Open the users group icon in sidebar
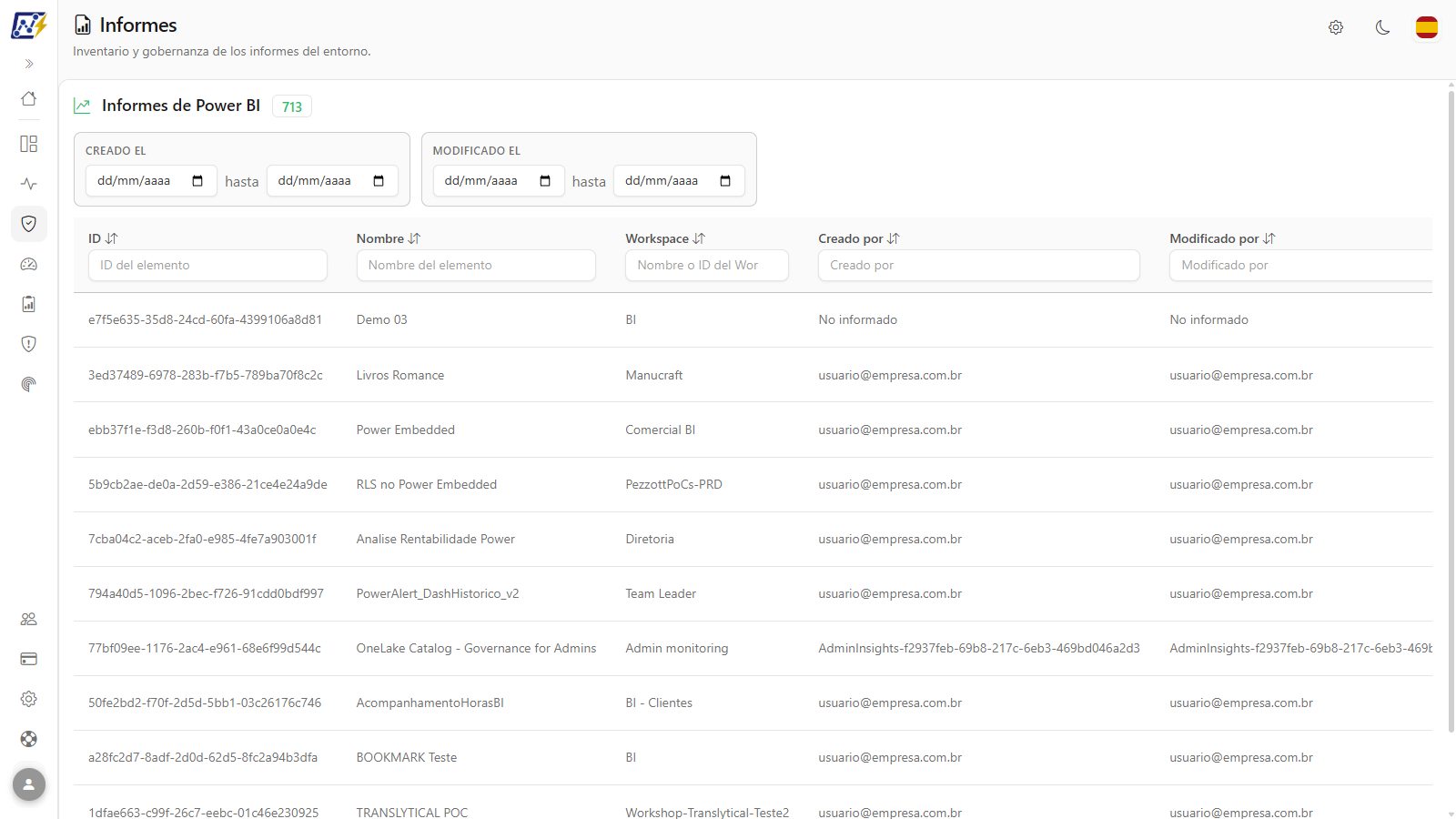1456x819 pixels. coord(29,619)
